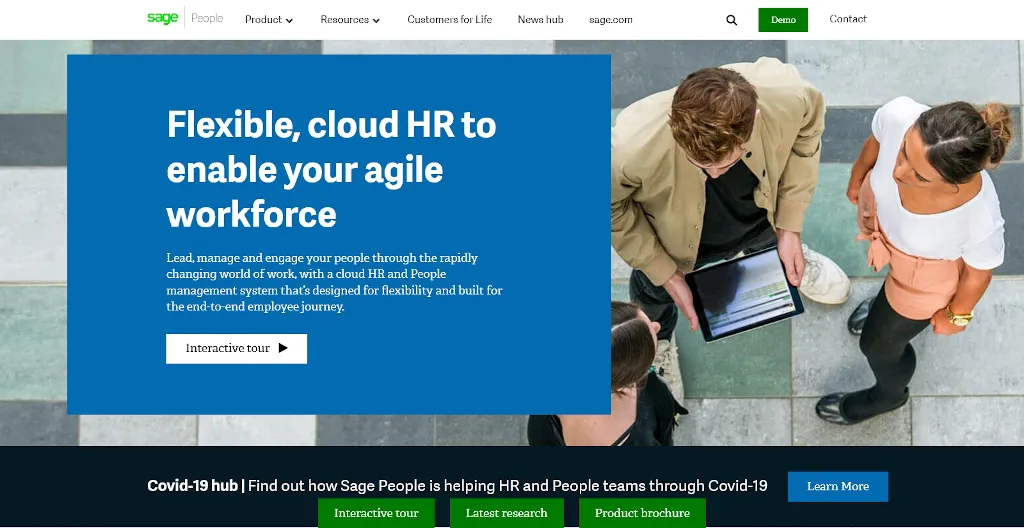Expand the Resources dropdown menu
This screenshot has width=1024, height=528.
(350, 20)
